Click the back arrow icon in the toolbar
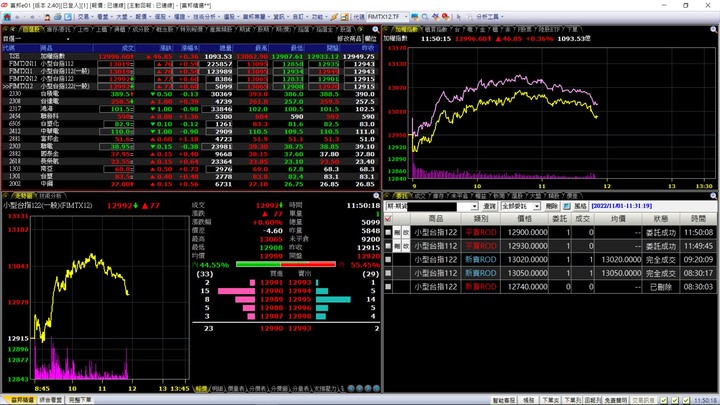Screen dimensions: 720x405 click(x=17, y=17)
